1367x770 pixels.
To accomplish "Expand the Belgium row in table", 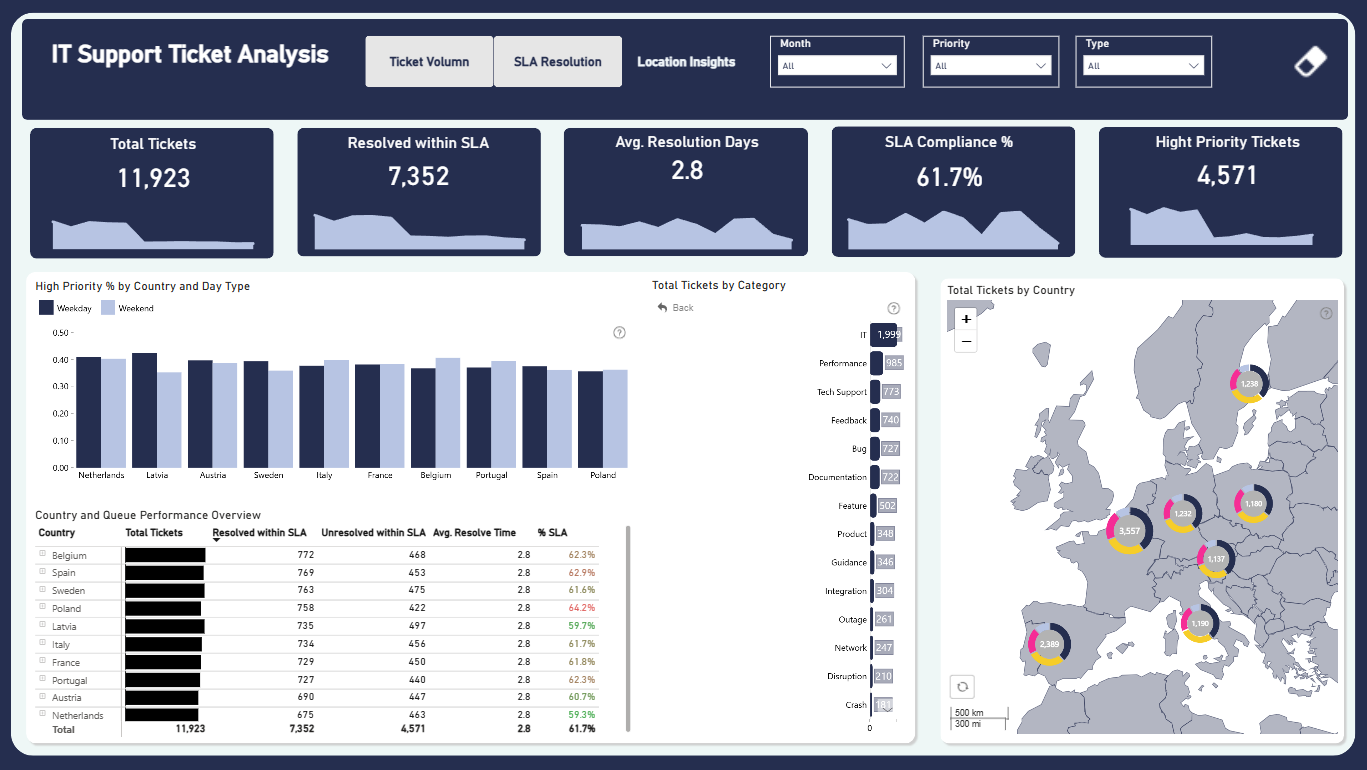I will (x=42, y=554).
